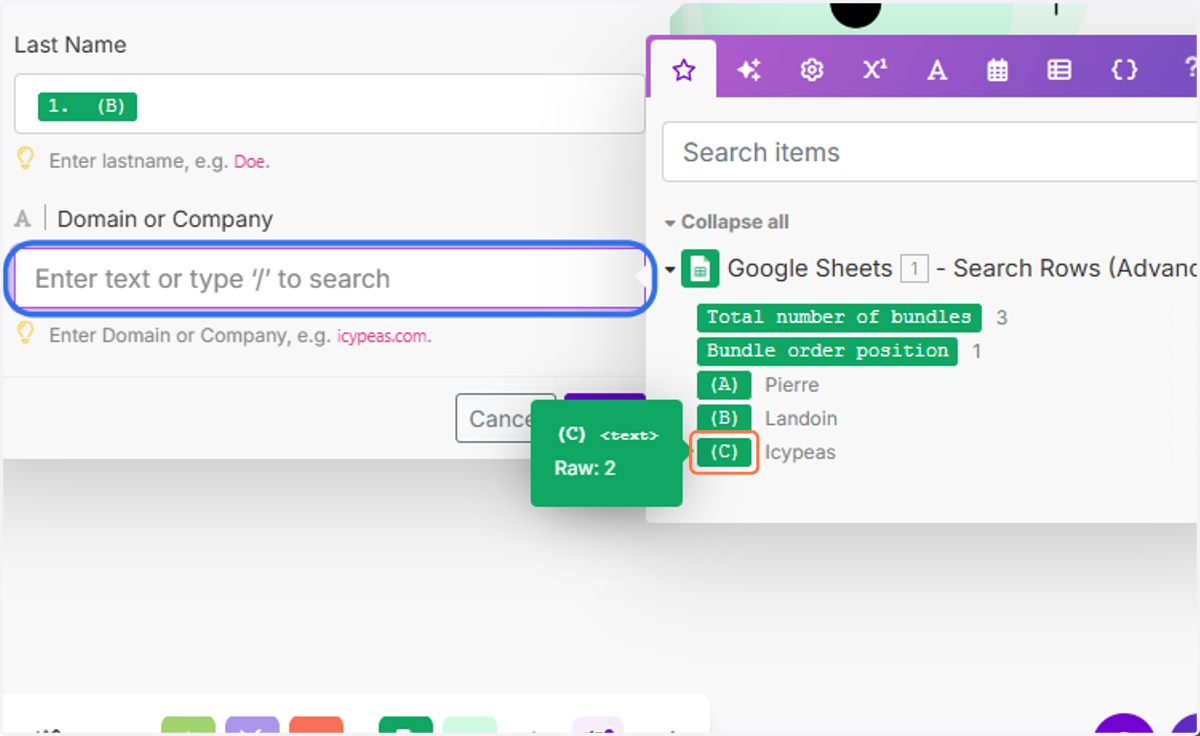Click the module number 1 badge

pos(914,268)
